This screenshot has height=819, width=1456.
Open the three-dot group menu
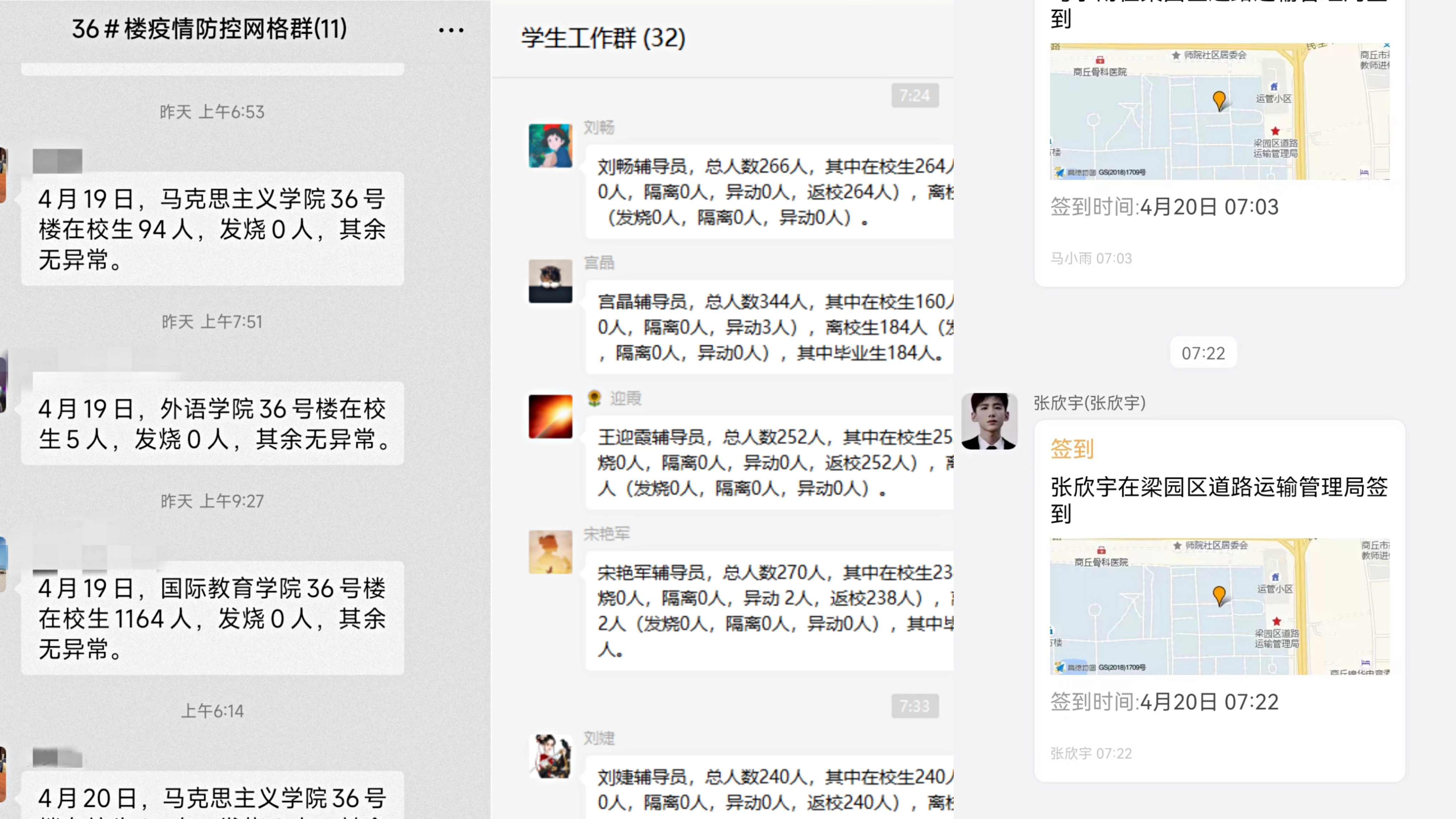(x=451, y=31)
